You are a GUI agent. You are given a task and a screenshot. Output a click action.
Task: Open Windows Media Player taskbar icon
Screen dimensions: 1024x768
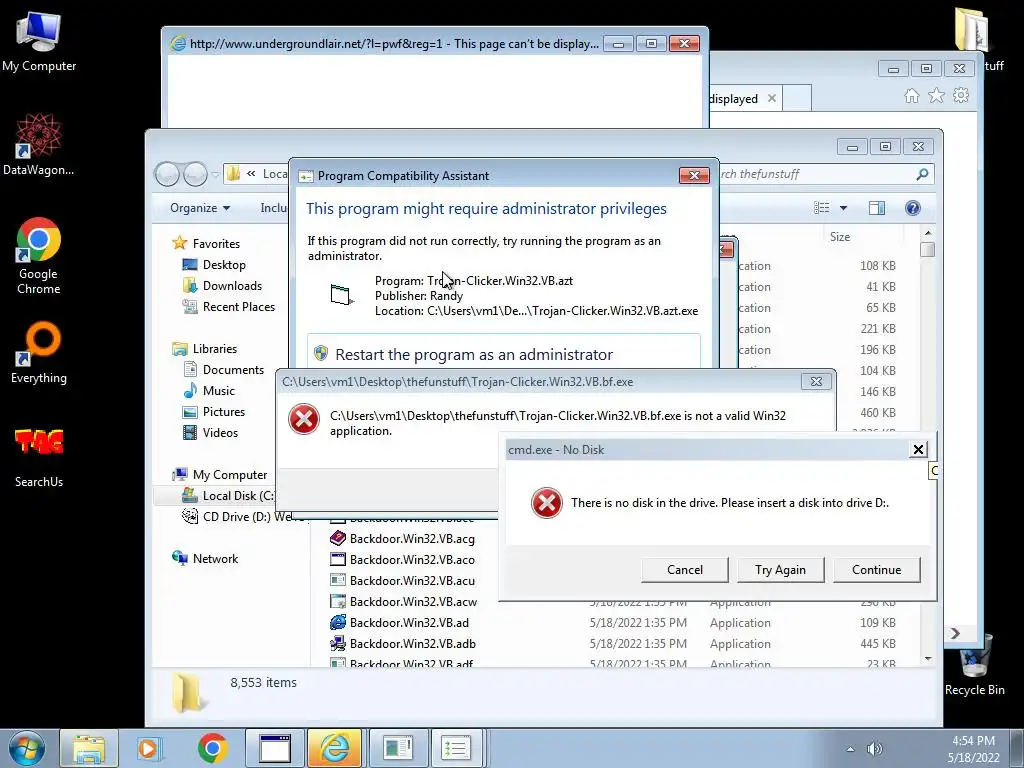click(148, 748)
